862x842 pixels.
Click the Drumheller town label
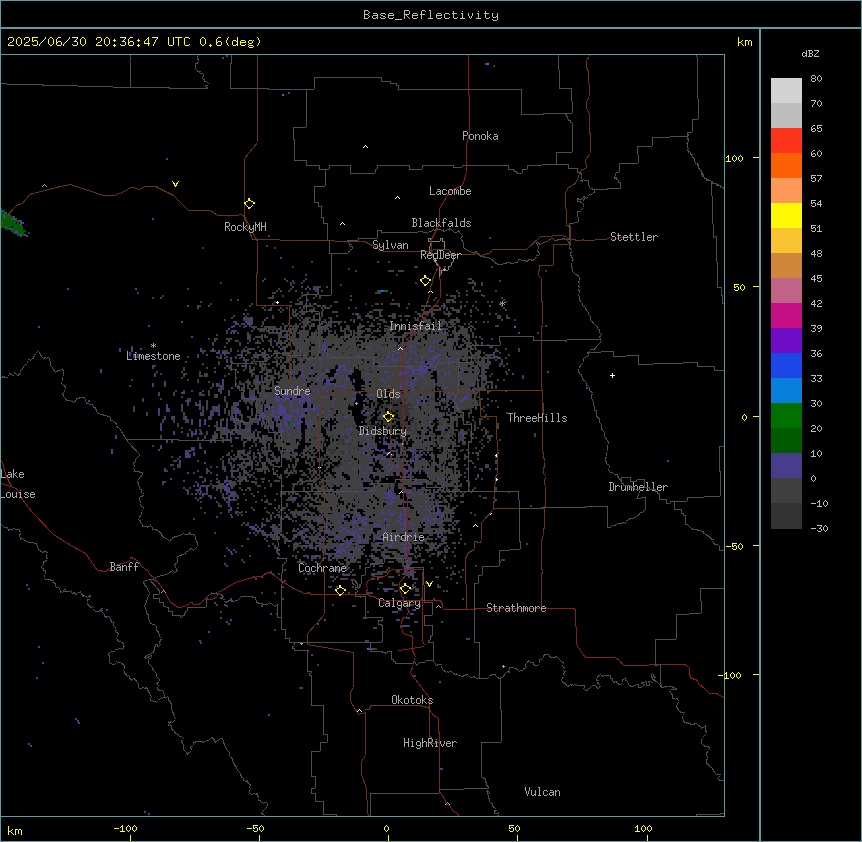(x=638, y=487)
